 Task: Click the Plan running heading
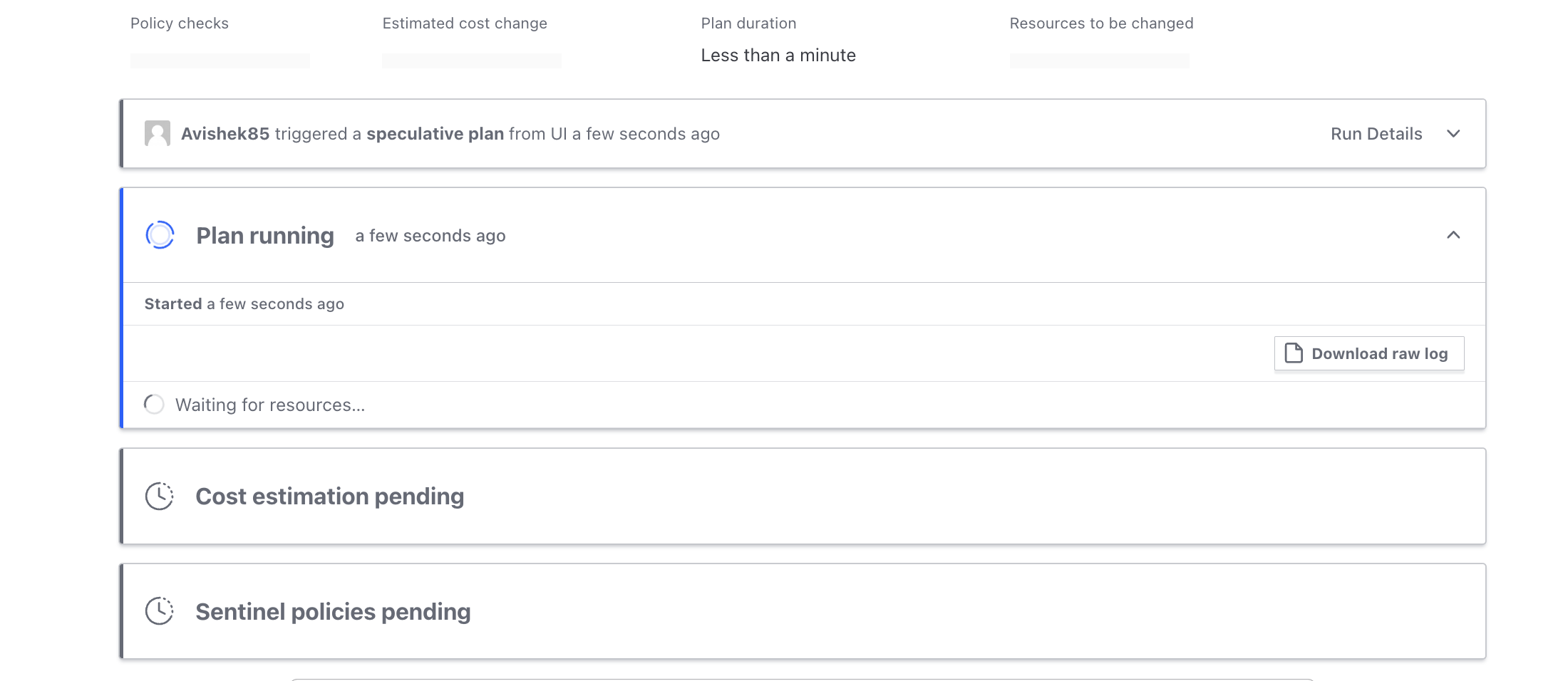[x=265, y=236]
